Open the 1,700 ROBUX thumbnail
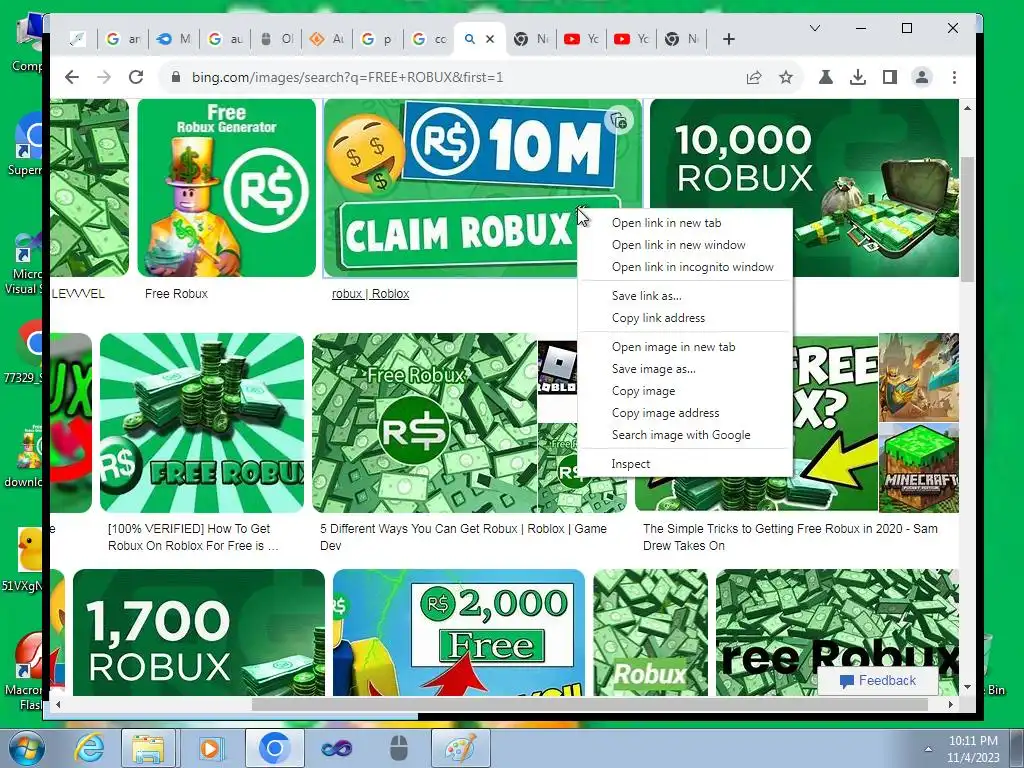The height and width of the screenshot is (768, 1024). click(199, 632)
